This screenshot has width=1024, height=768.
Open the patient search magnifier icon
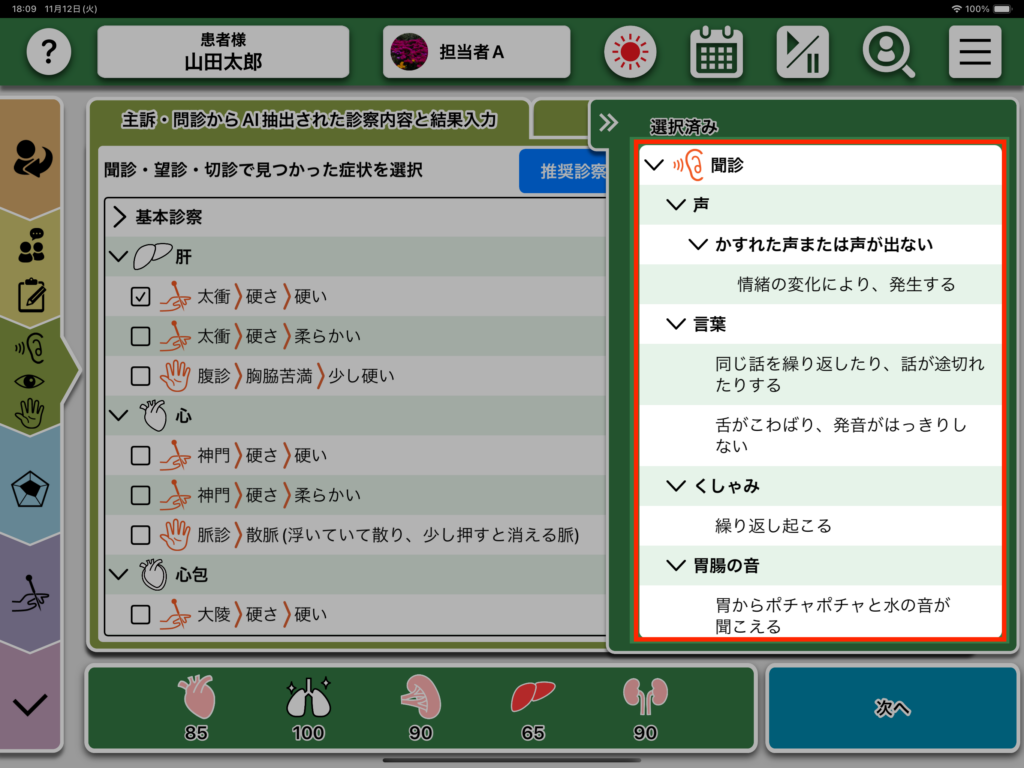[888, 52]
